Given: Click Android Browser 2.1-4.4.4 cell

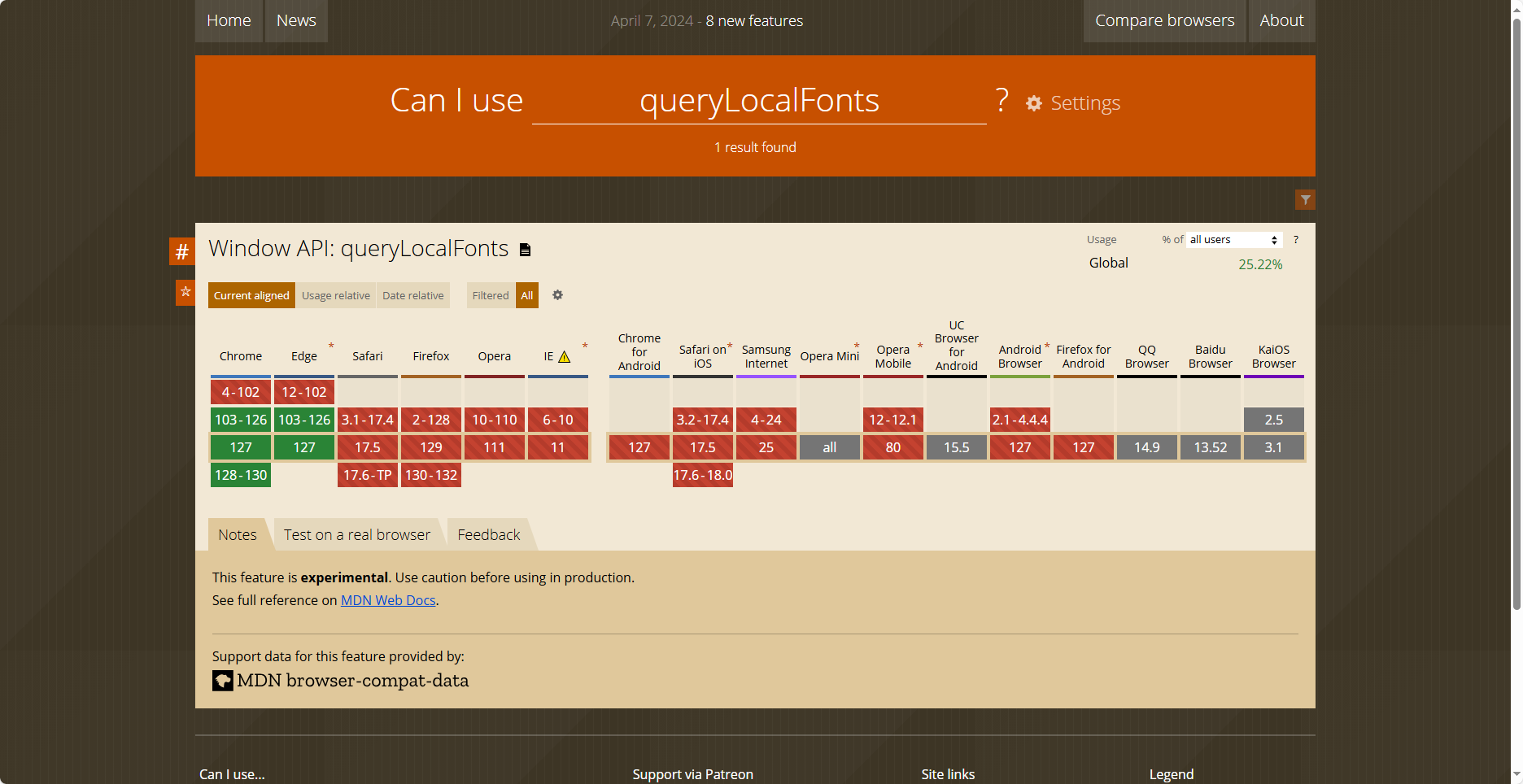Looking at the screenshot, I should pos(1020,420).
